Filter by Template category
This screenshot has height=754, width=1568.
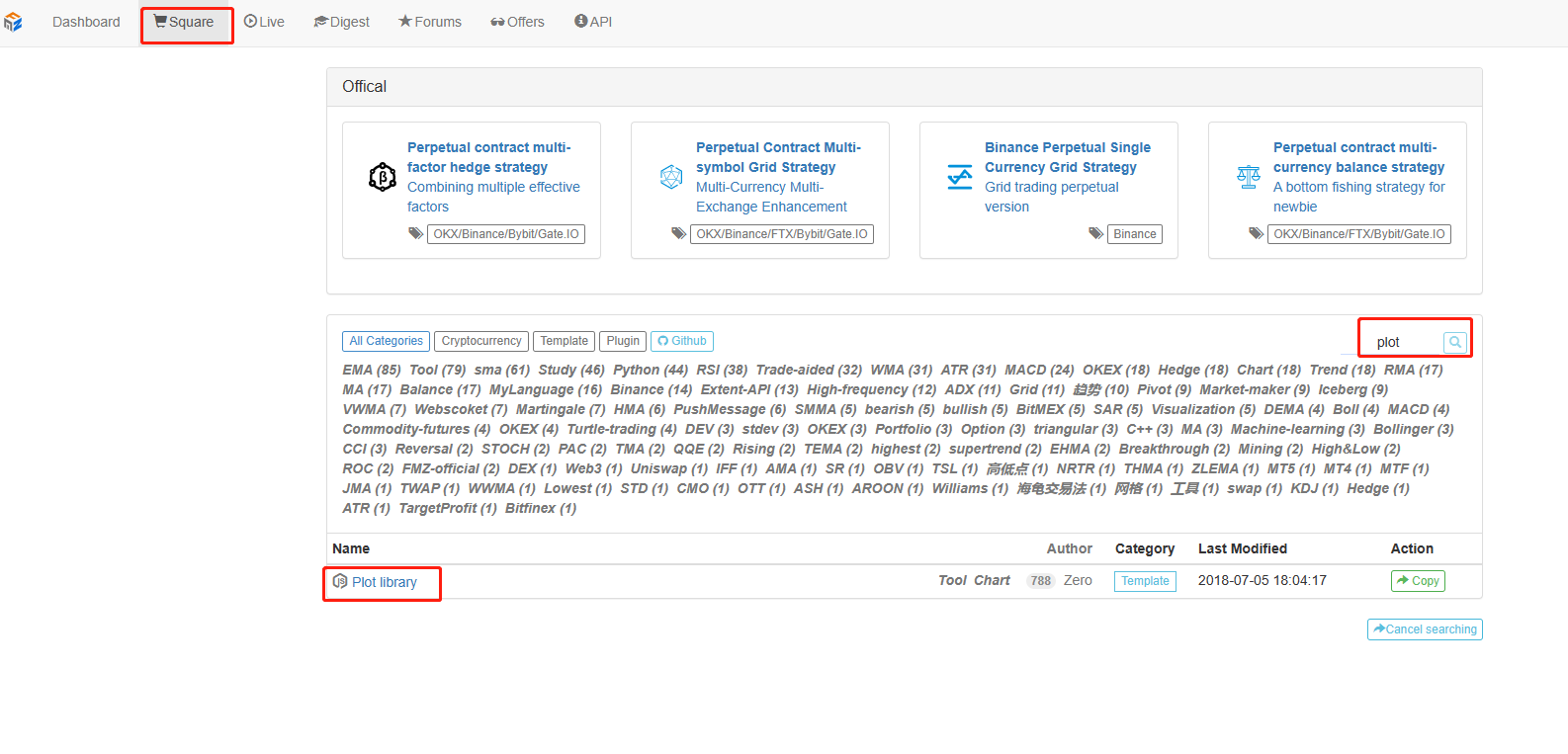coord(564,341)
